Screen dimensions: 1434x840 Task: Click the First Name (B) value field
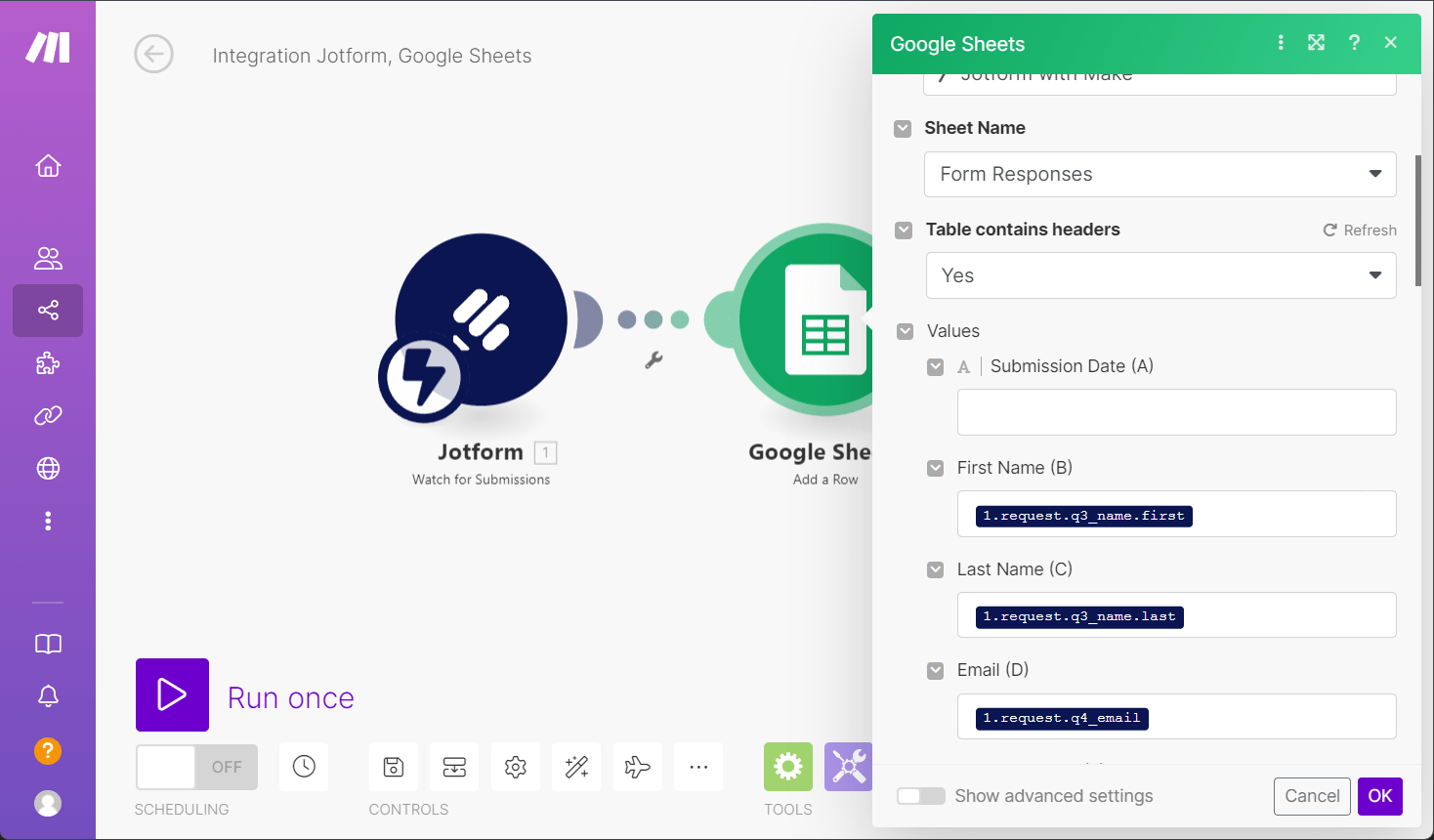(x=1176, y=514)
